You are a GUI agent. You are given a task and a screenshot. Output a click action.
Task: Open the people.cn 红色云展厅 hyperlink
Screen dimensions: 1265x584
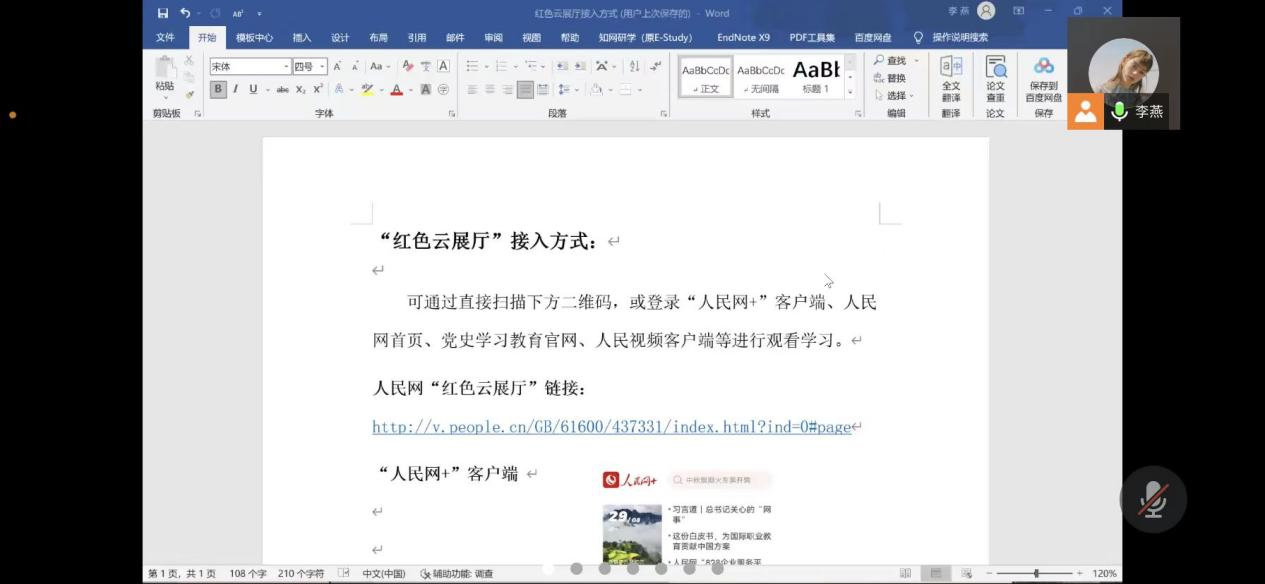(612, 427)
